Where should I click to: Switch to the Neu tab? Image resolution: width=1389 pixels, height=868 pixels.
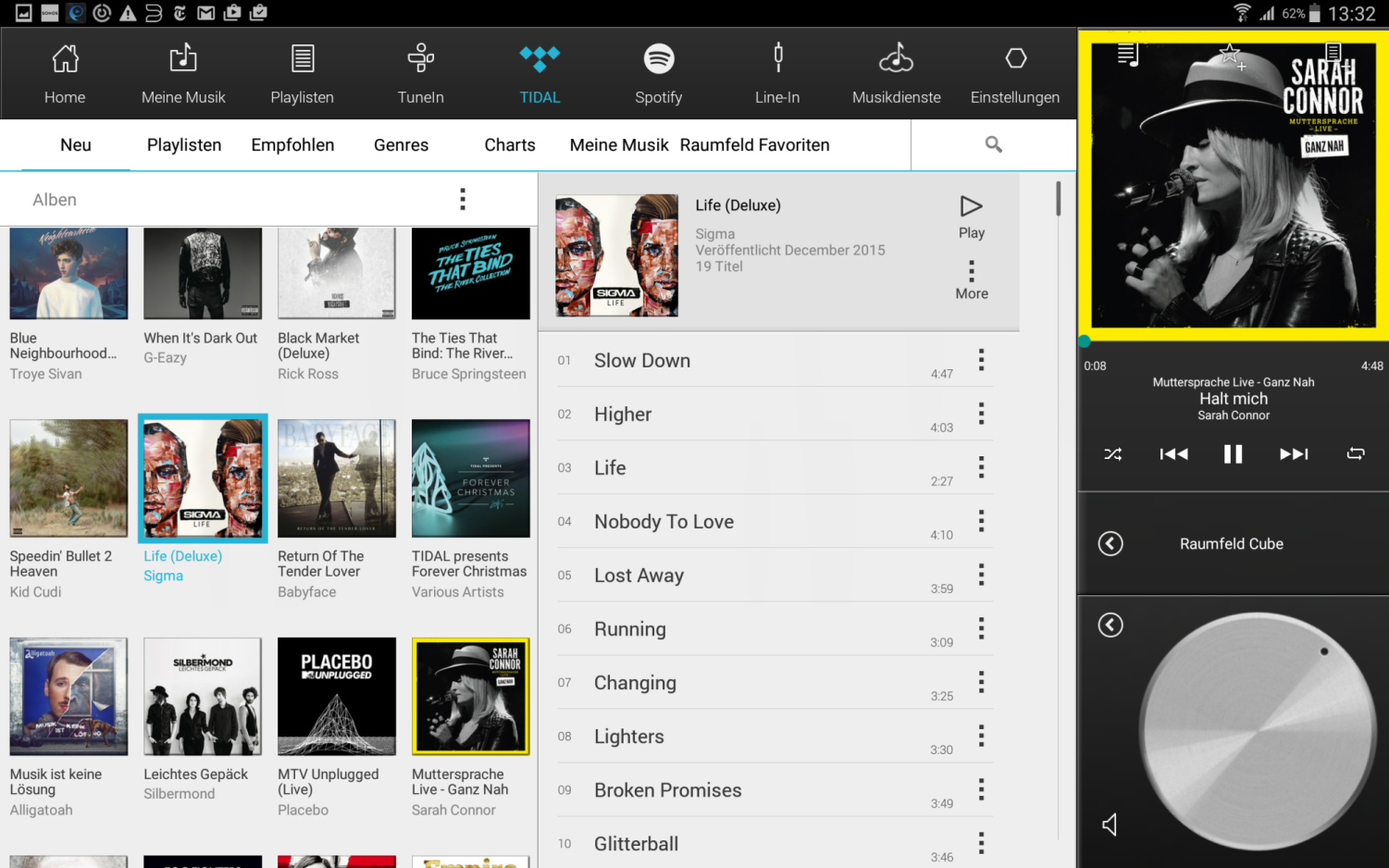(x=76, y=145)
